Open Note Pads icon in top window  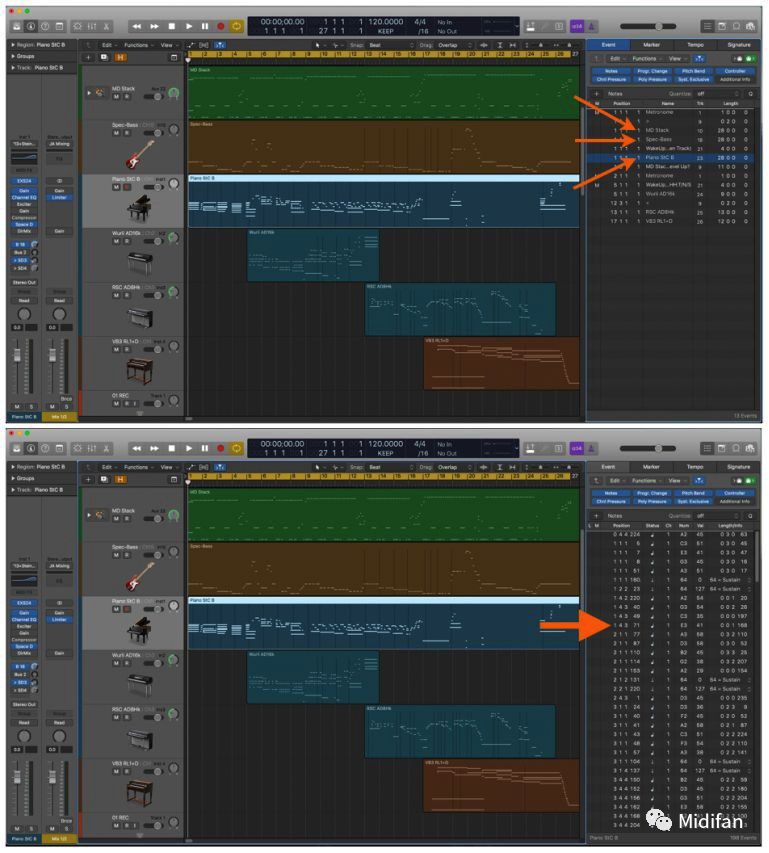pyautogui.click(x=722, y=26)
